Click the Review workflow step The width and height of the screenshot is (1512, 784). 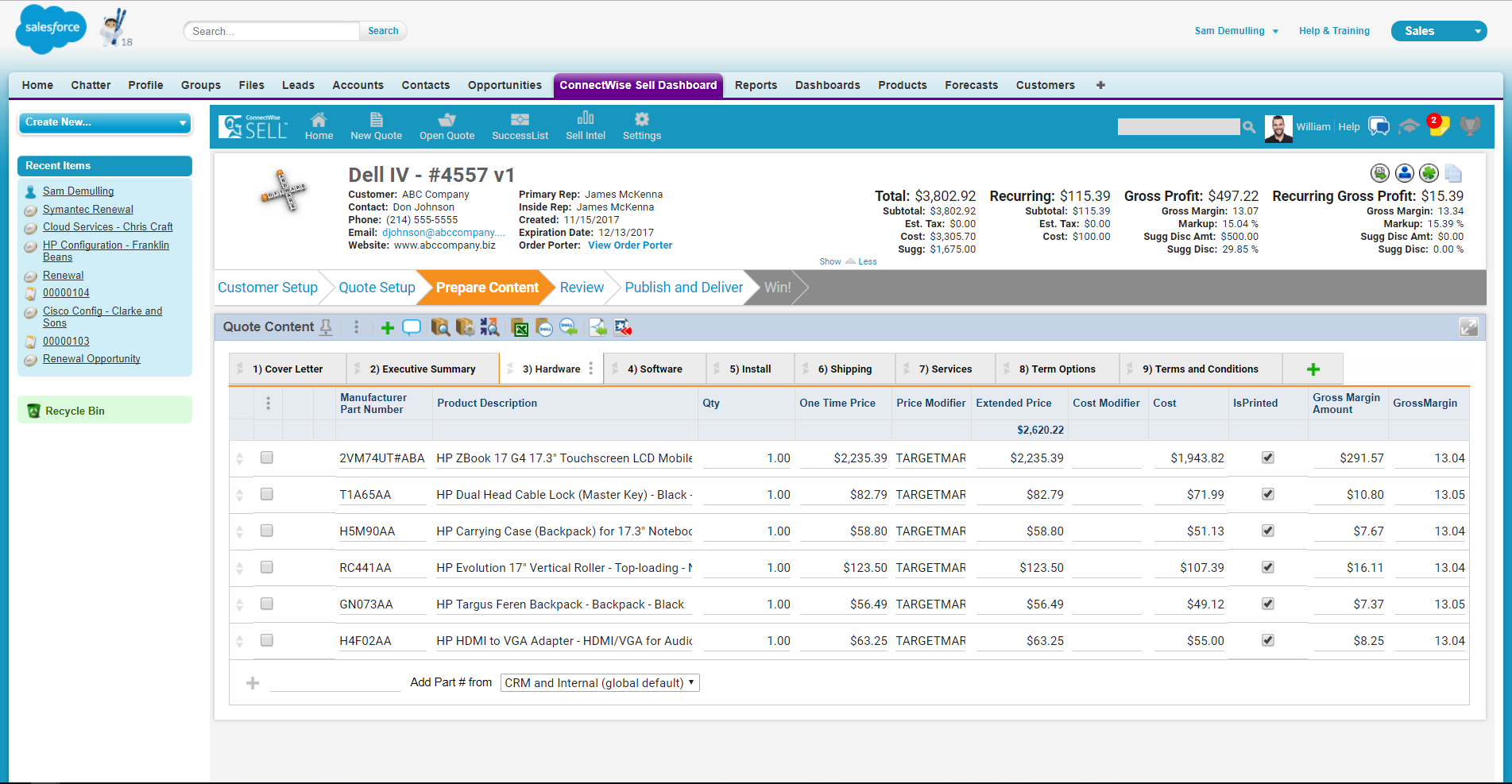[581, 288]
